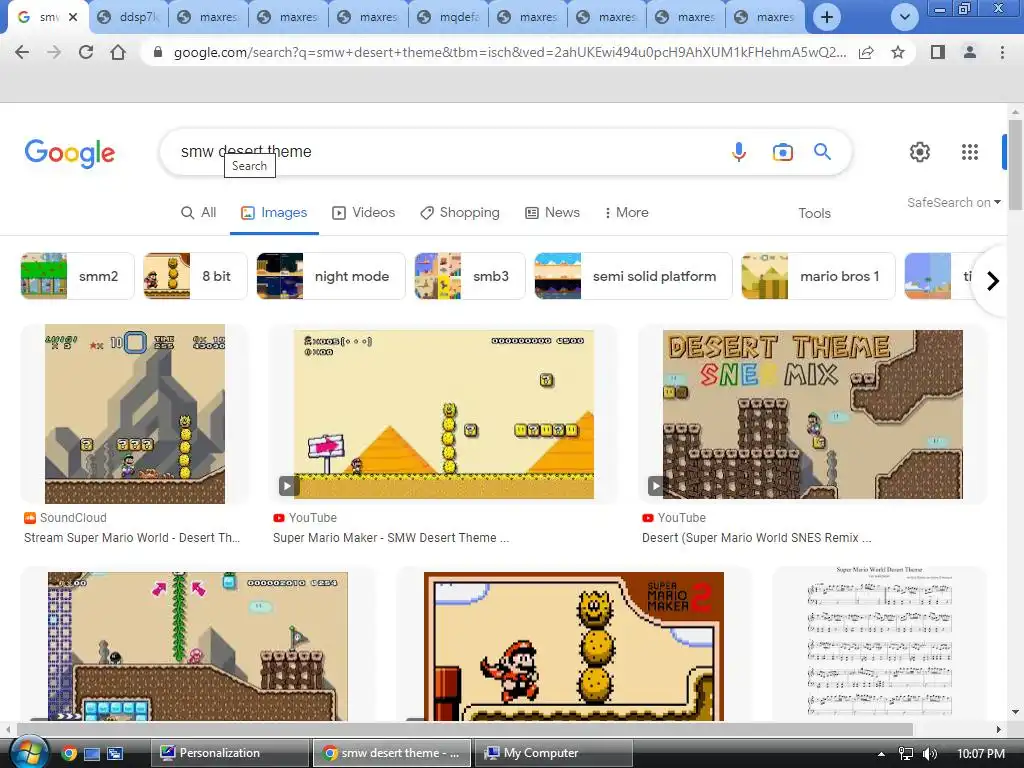The height and width of the screenshot is (768, 1024).
Task: Switch to the News results tab
Action: [552, 213]
